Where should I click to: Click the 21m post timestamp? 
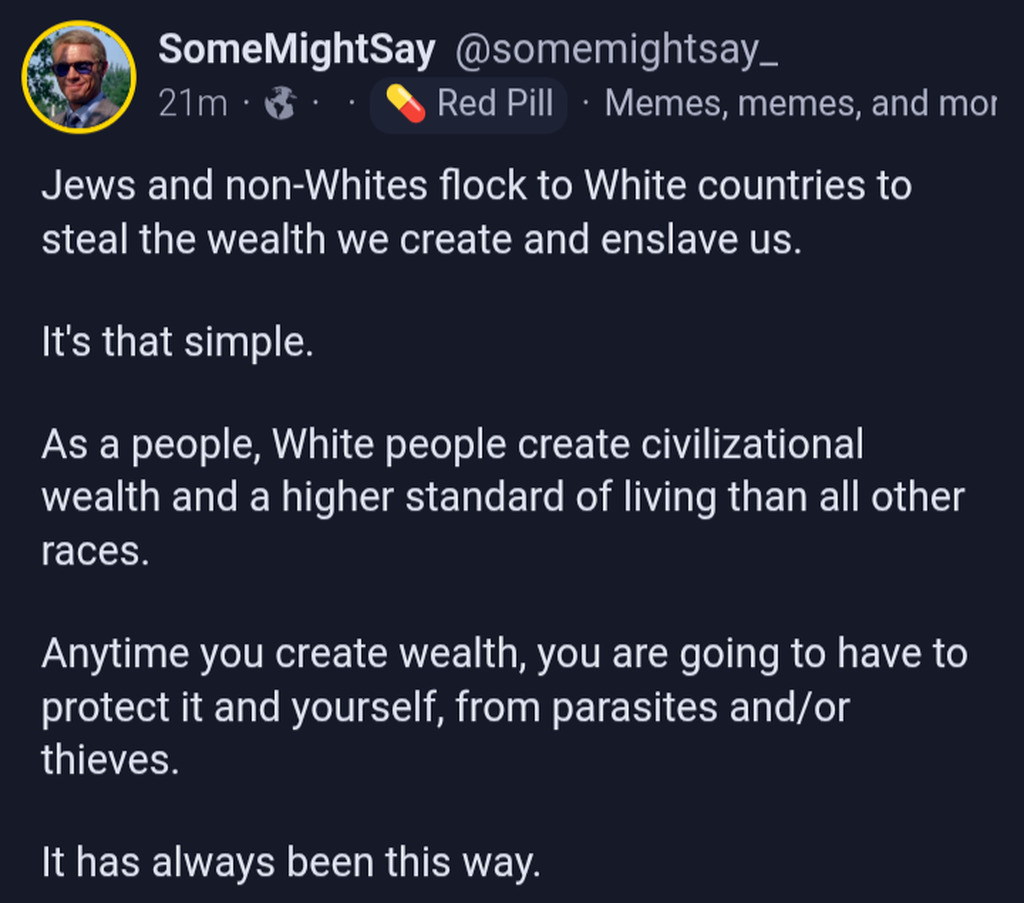[x=192, y=103]
